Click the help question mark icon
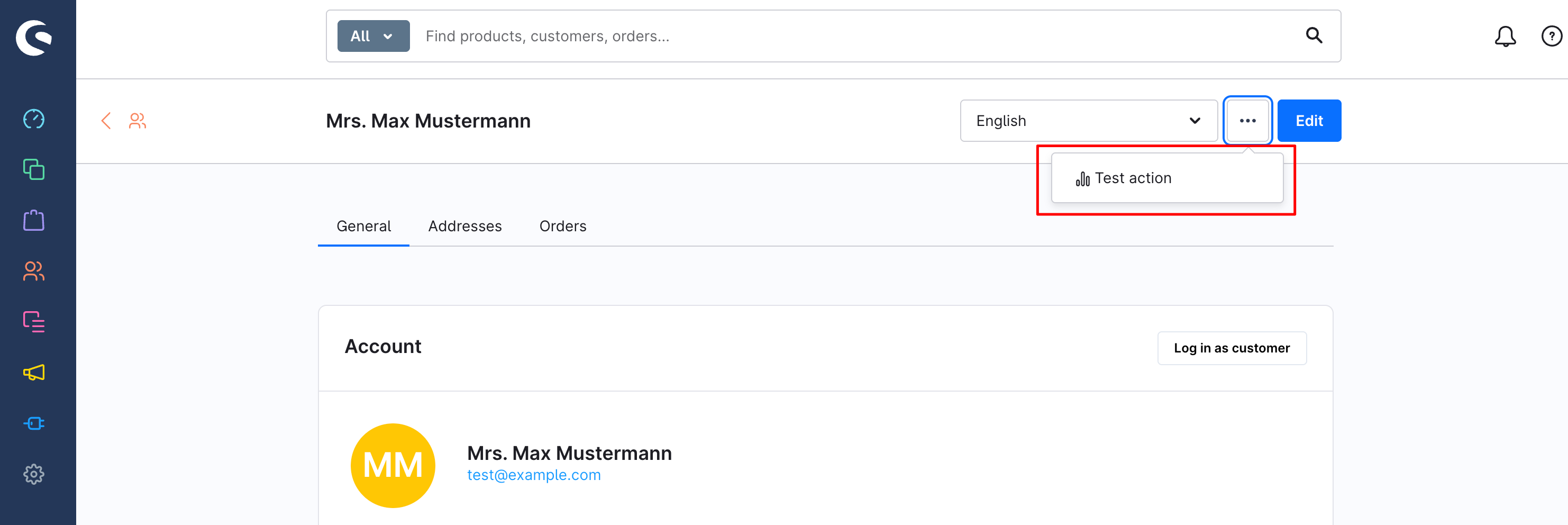The height and width of the screenshot is (525, 1568). pyautogui.click(x=1551, y=36)
